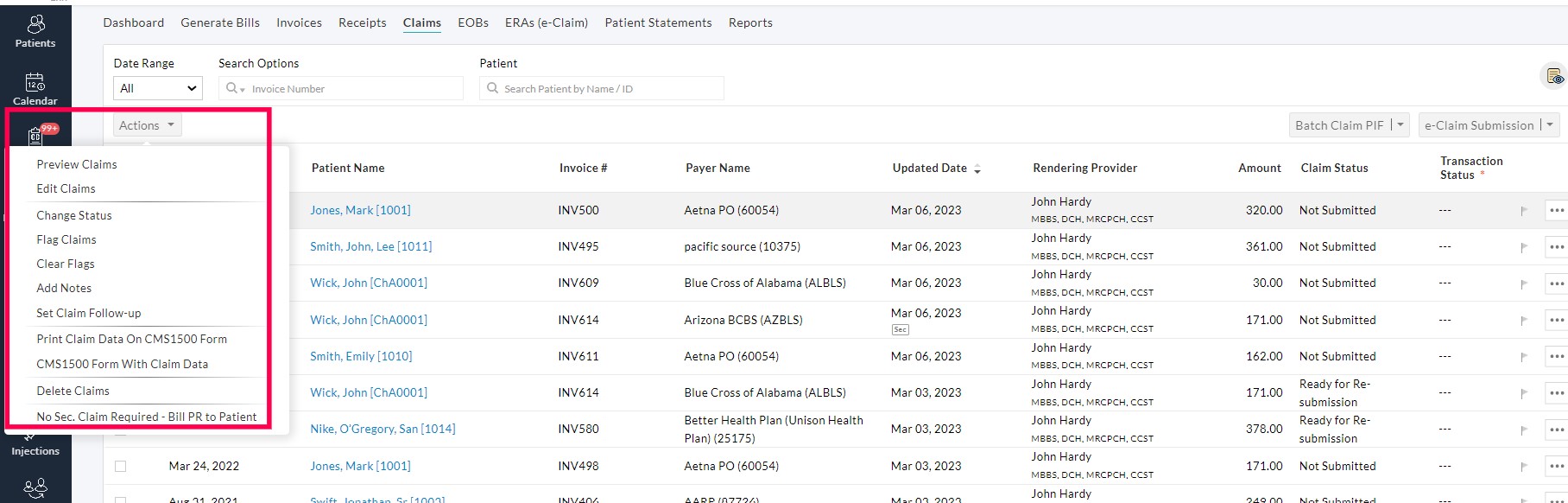The image size is (1568, 503).
Task: Open the three-dot menu for INV495 row
Action: tap(1556, 247)
